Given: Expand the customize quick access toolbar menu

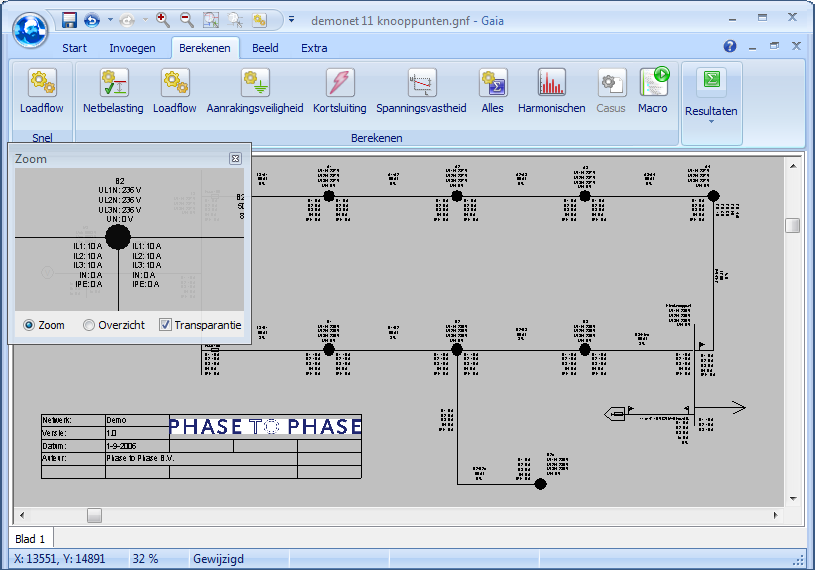Looking at the screenshot, I should coord(291,19).
